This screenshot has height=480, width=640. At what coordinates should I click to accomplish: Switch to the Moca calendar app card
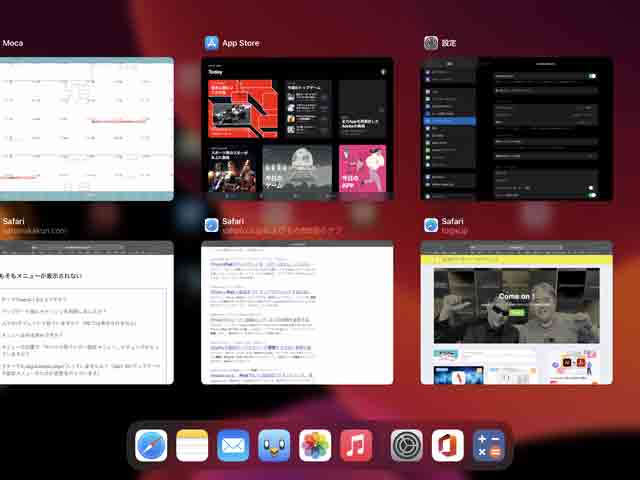click(x=87, y=129)
